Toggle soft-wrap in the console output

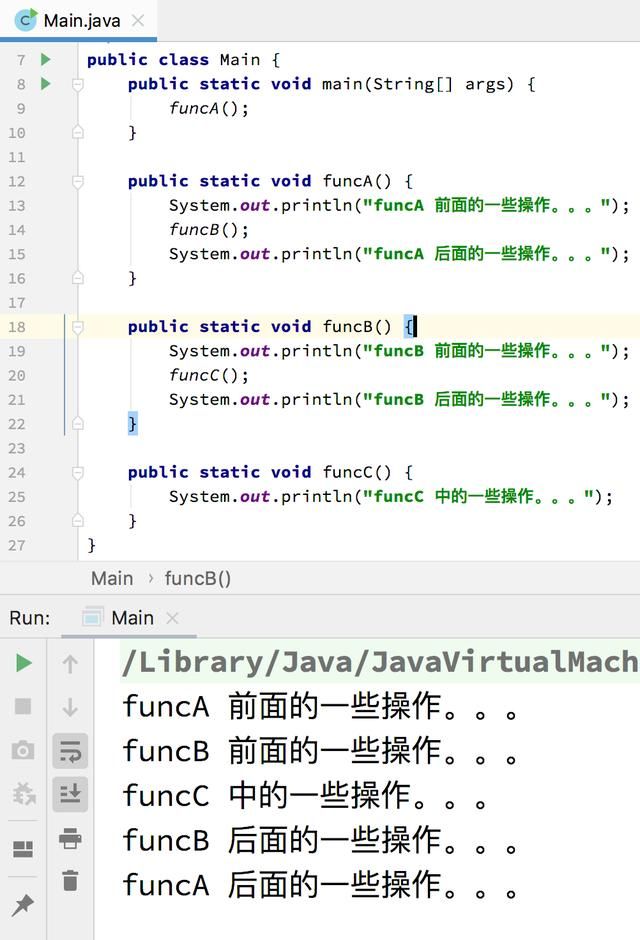[70, 751]
